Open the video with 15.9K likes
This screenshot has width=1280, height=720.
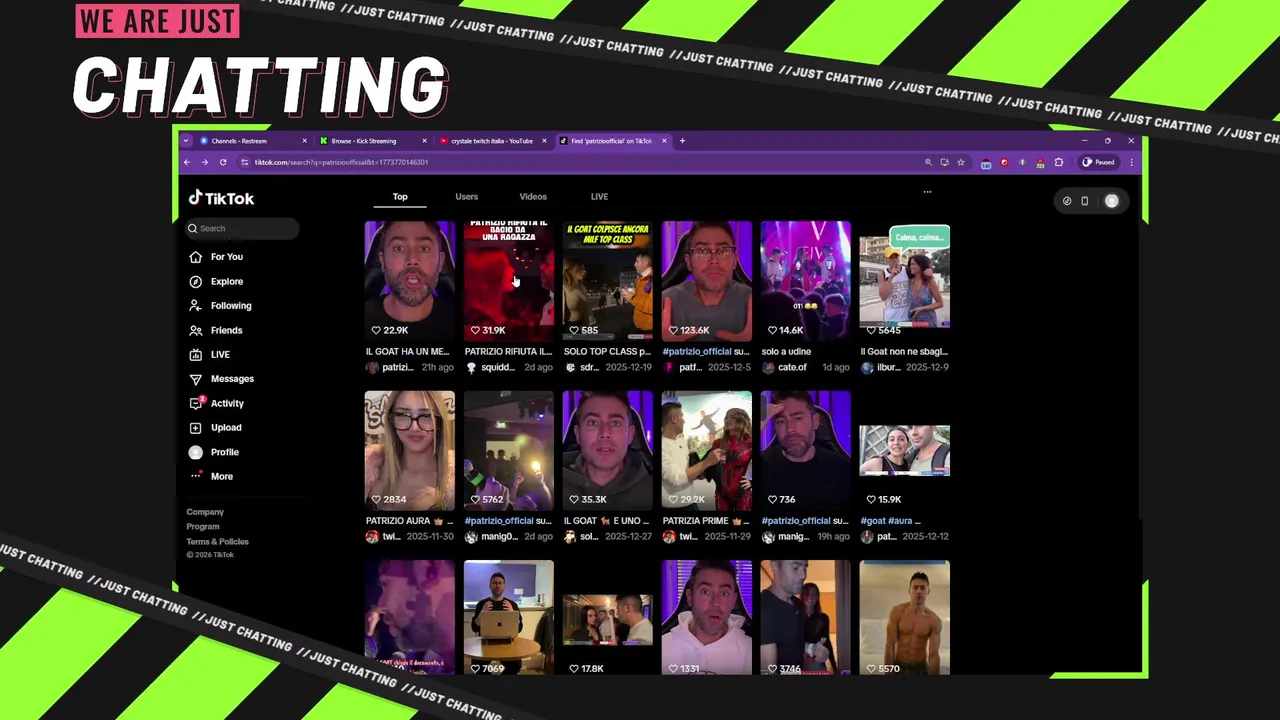(905, 450)
